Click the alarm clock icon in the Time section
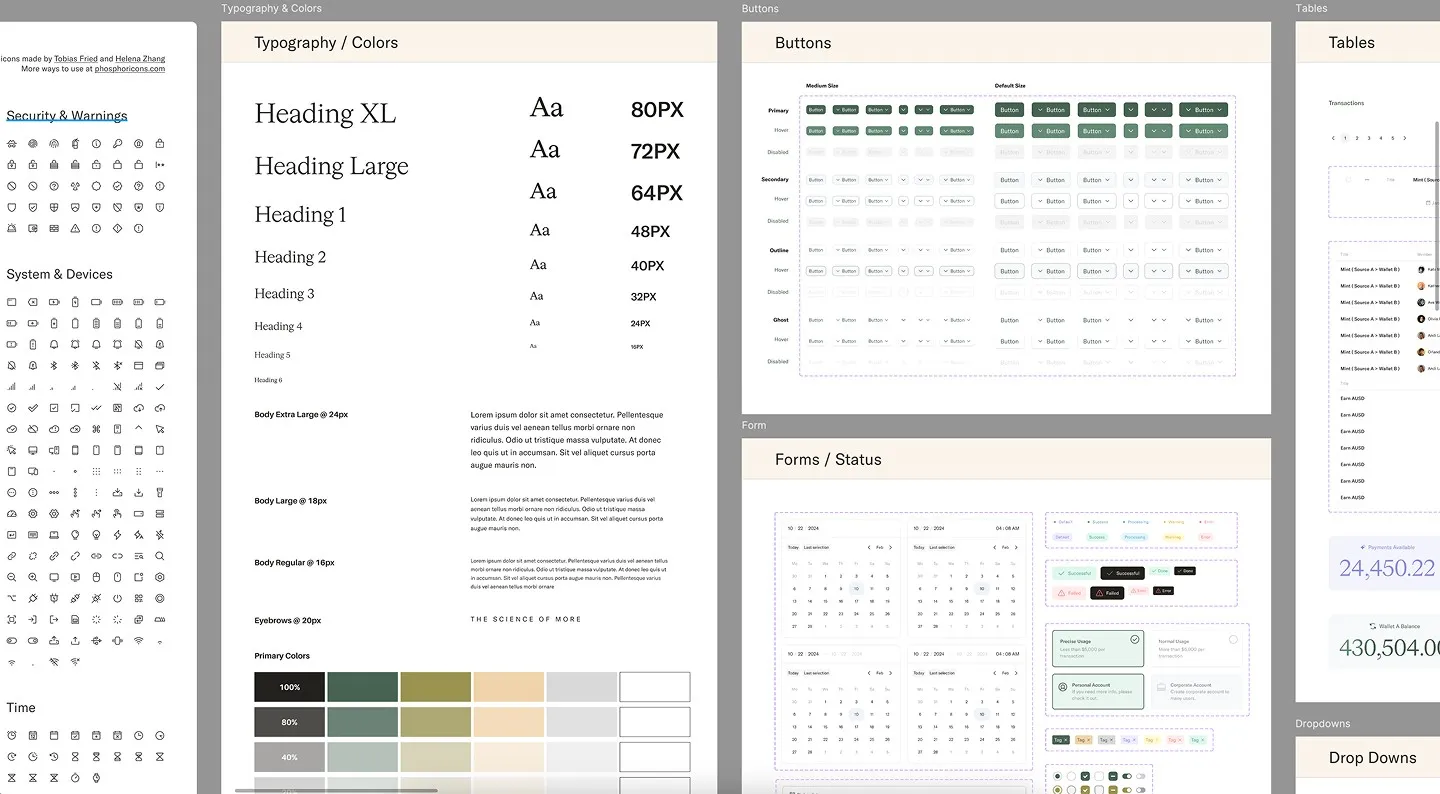Viewport: 1440px width, 794px height. pos(12,735)
